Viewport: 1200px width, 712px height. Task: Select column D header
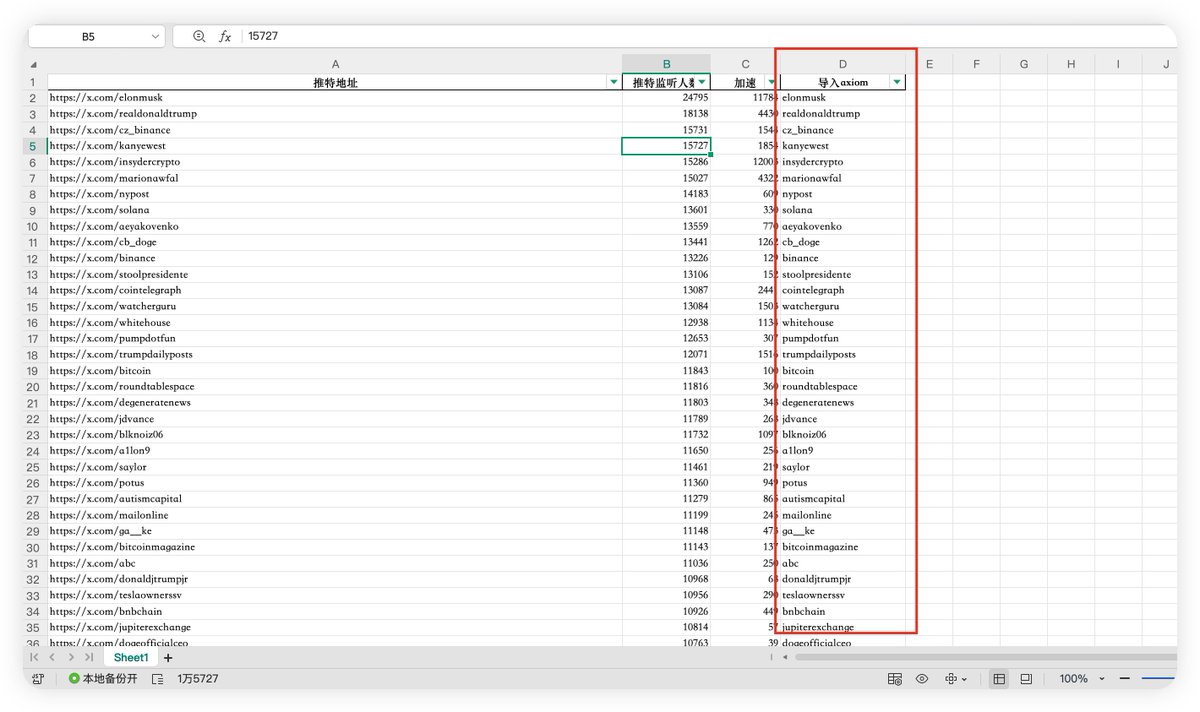[x=842, y=65]
